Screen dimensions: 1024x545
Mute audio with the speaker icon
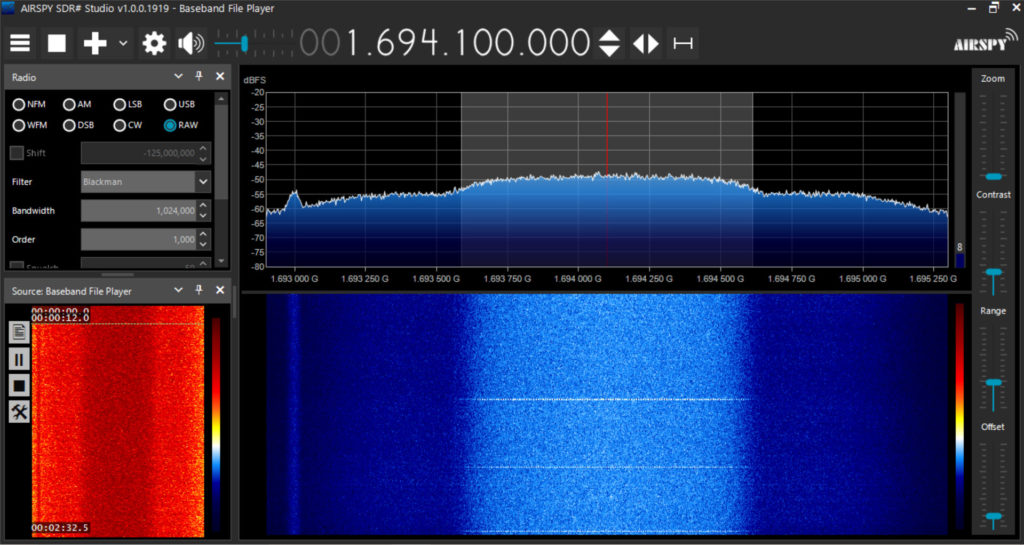[190, 43]
